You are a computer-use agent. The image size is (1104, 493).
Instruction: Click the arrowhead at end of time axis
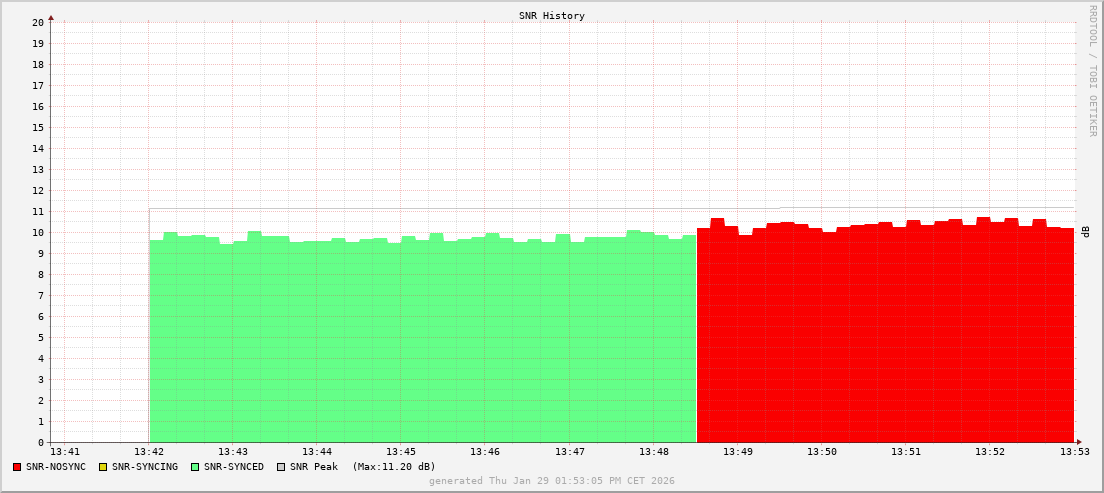point(1078,442)
